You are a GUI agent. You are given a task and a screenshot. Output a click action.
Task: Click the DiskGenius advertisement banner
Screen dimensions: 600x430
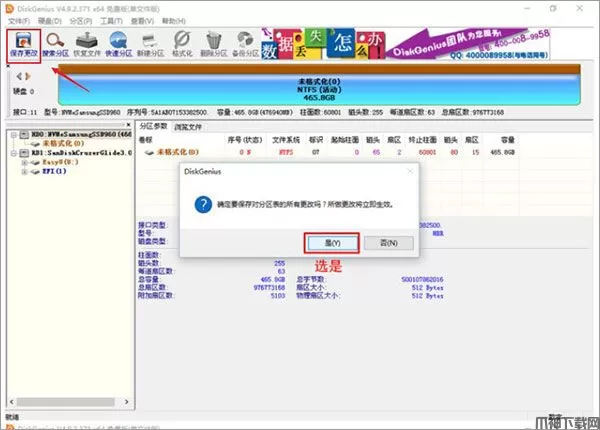click(406, 44)
